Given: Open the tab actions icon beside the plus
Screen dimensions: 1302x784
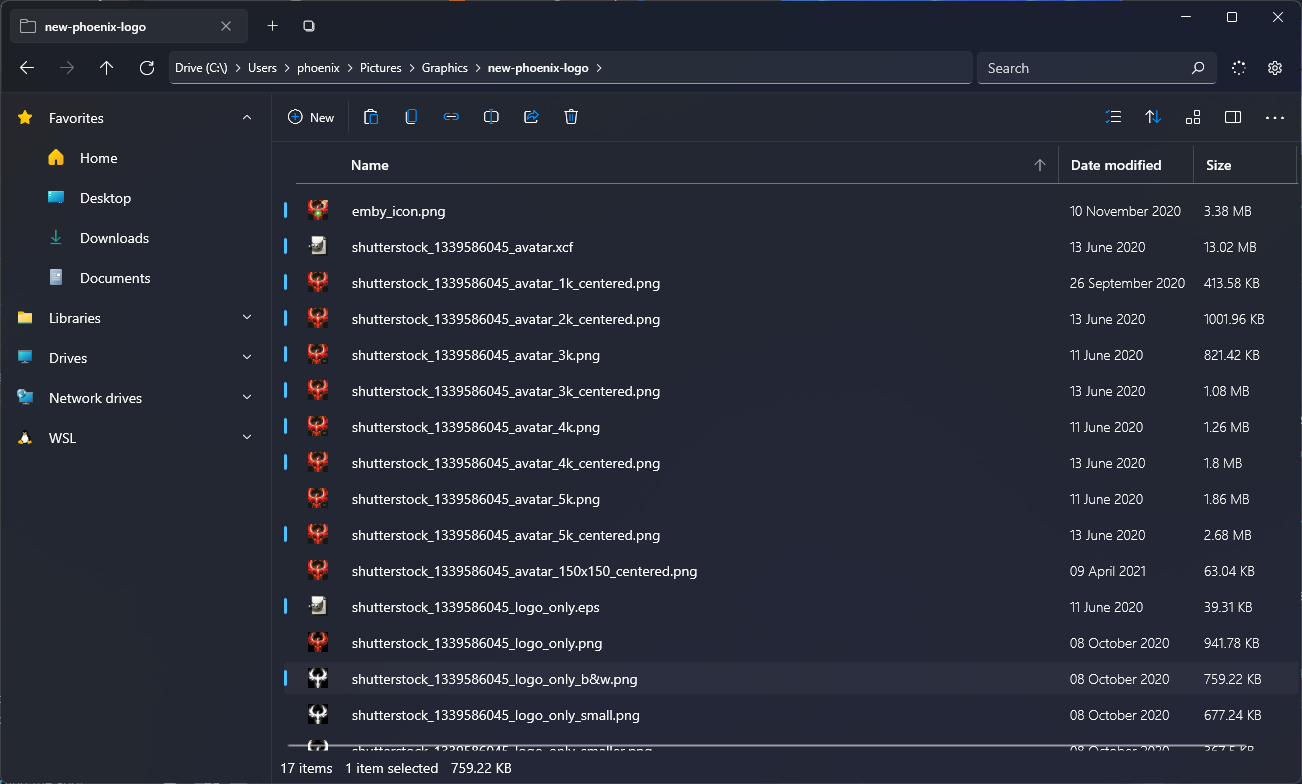Looking at the screenshot, I should (x=309, y=26).
